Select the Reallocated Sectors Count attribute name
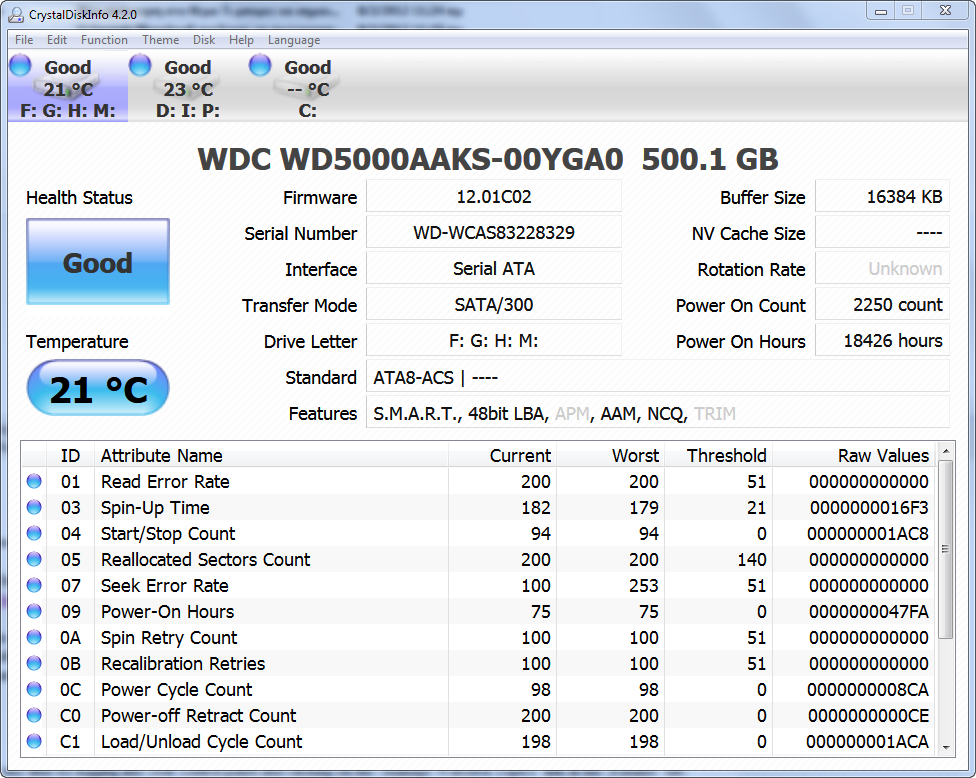 click(205, 560)
